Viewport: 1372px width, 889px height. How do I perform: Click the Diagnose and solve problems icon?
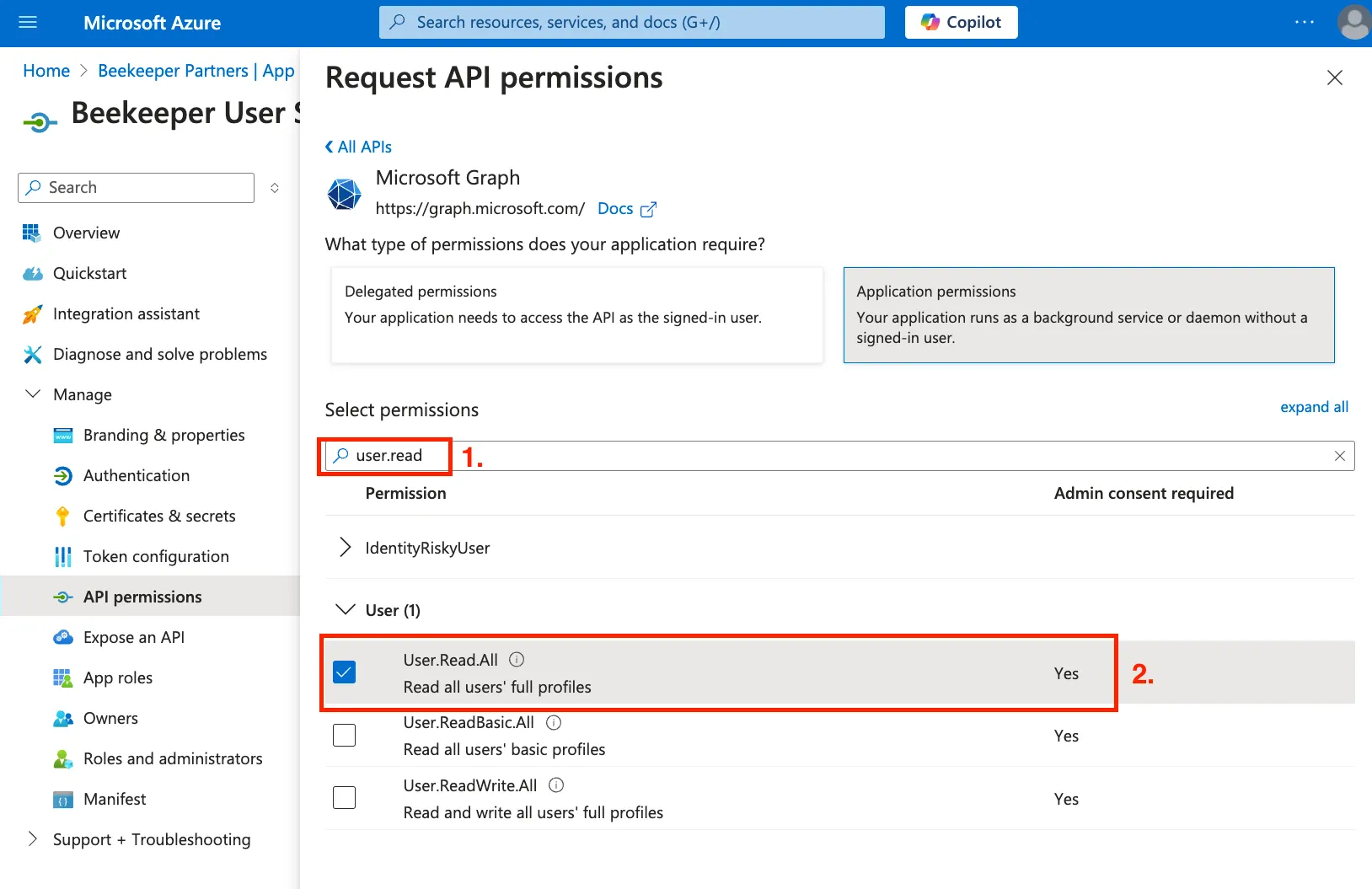[x=32, y=355]
